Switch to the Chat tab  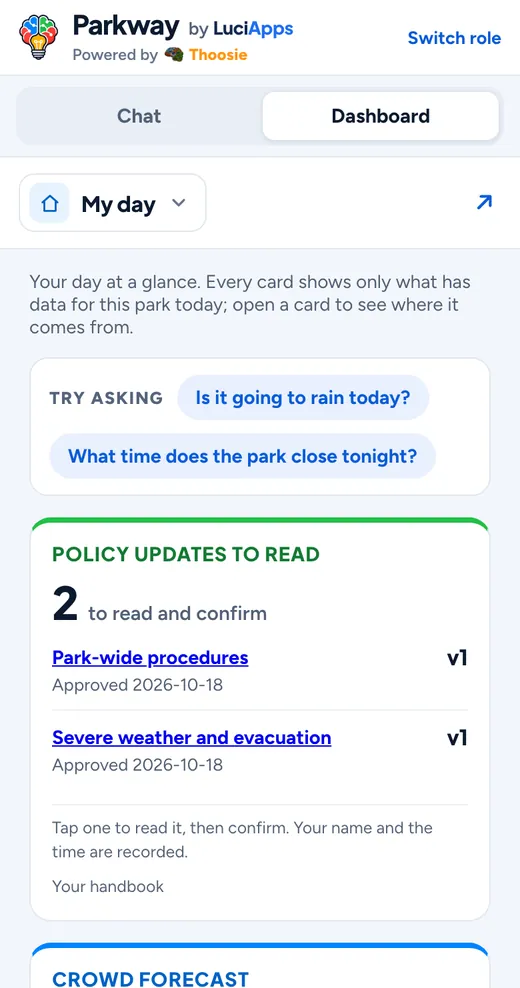pyautogui.click(x=139, y=116)
